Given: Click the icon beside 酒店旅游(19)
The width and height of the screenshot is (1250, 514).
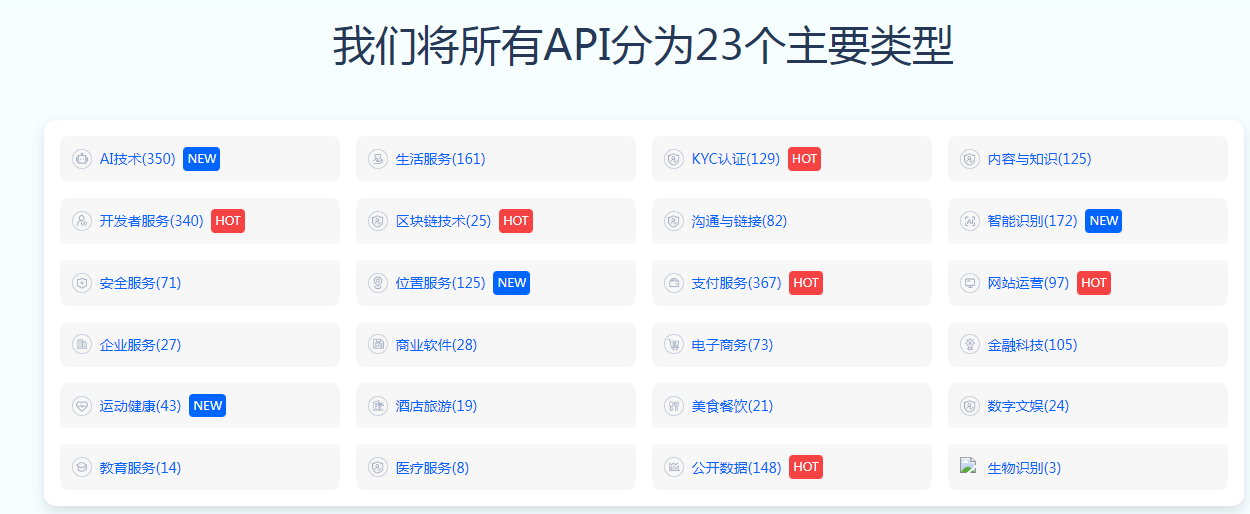Looking at the screenshot, I should (378, 406).
